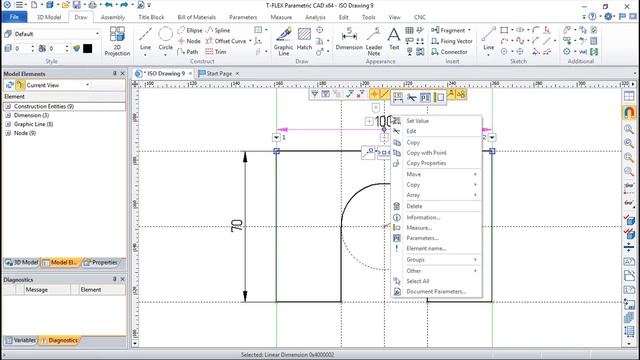Viewport: 640px width, 360px height.
Task: Select the 2D Projection tool
Action: click(117, 41)
